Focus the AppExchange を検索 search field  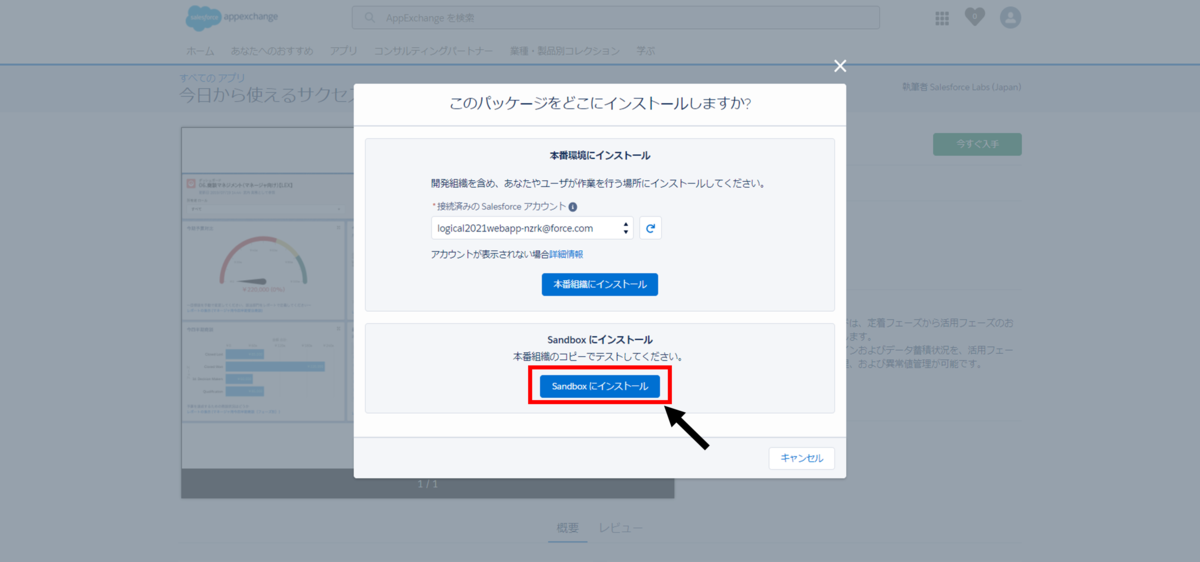click(x=616, y=18)
